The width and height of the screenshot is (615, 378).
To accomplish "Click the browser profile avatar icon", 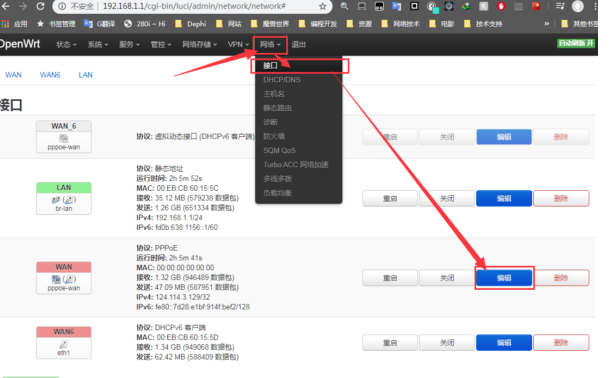I will coord(577,6).
